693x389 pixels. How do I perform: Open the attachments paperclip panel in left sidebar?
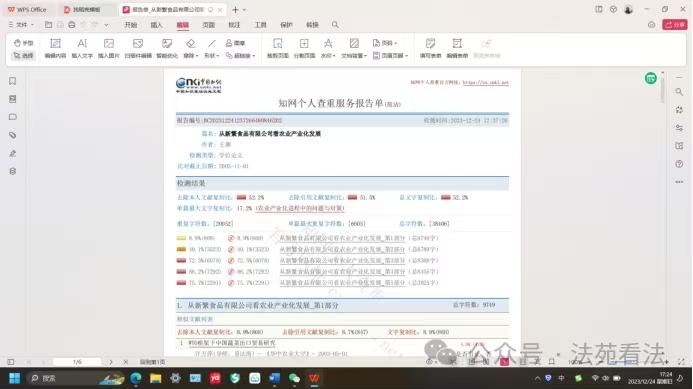click(12, 135)
